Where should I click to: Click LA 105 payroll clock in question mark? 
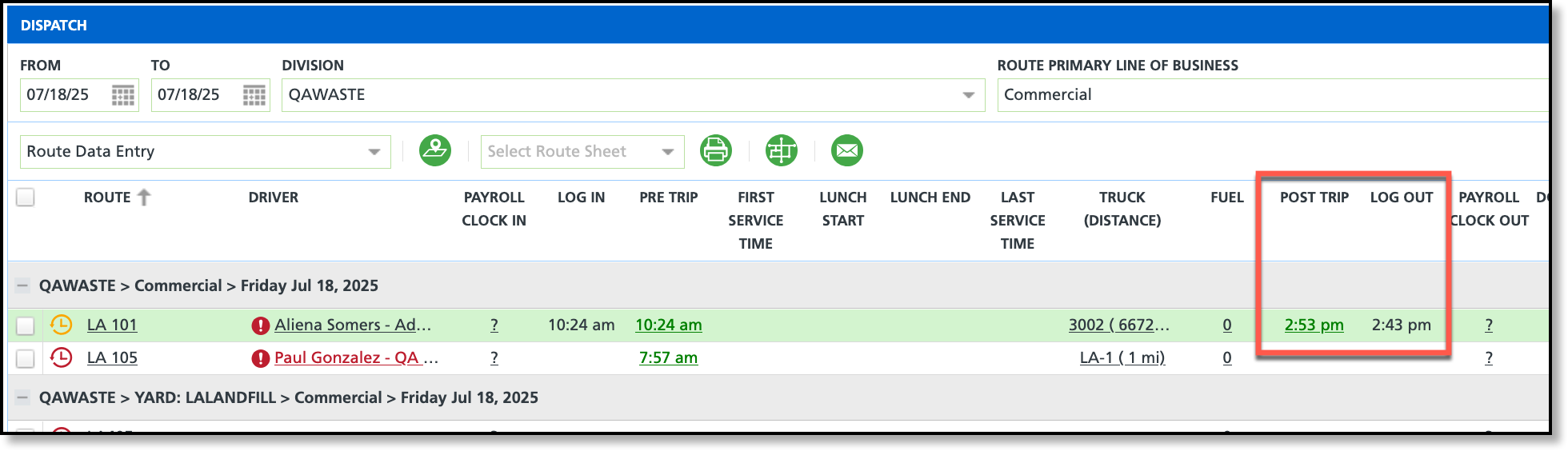click(494, 357)
